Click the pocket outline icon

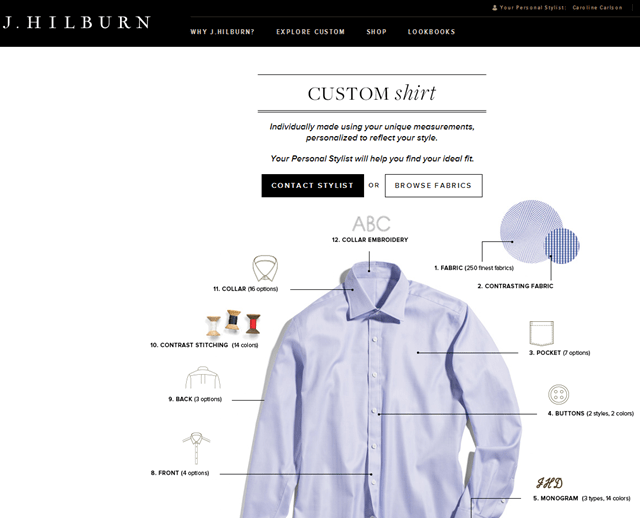pos(541,333)
